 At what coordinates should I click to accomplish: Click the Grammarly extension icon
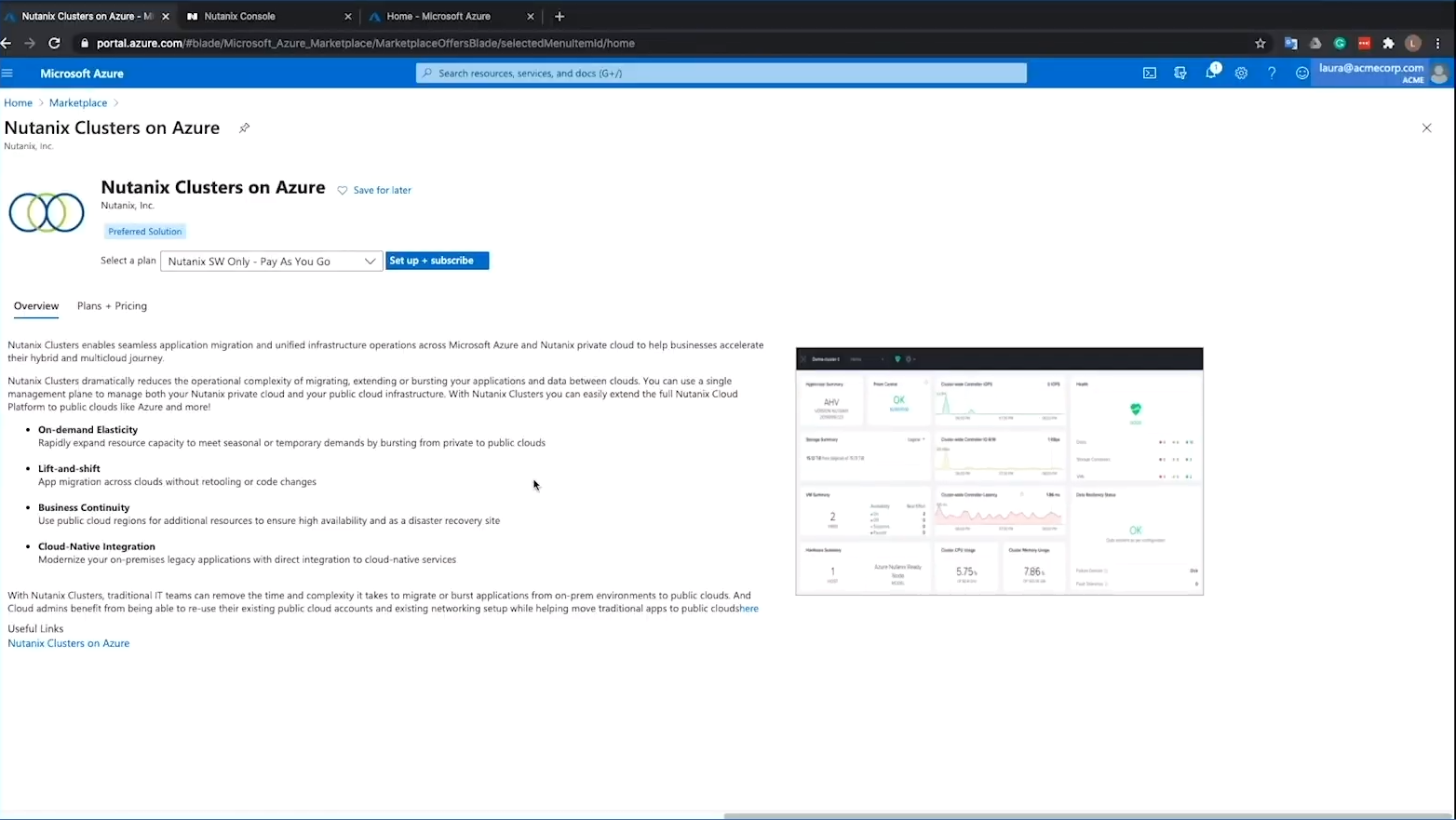pos(1340,44)
